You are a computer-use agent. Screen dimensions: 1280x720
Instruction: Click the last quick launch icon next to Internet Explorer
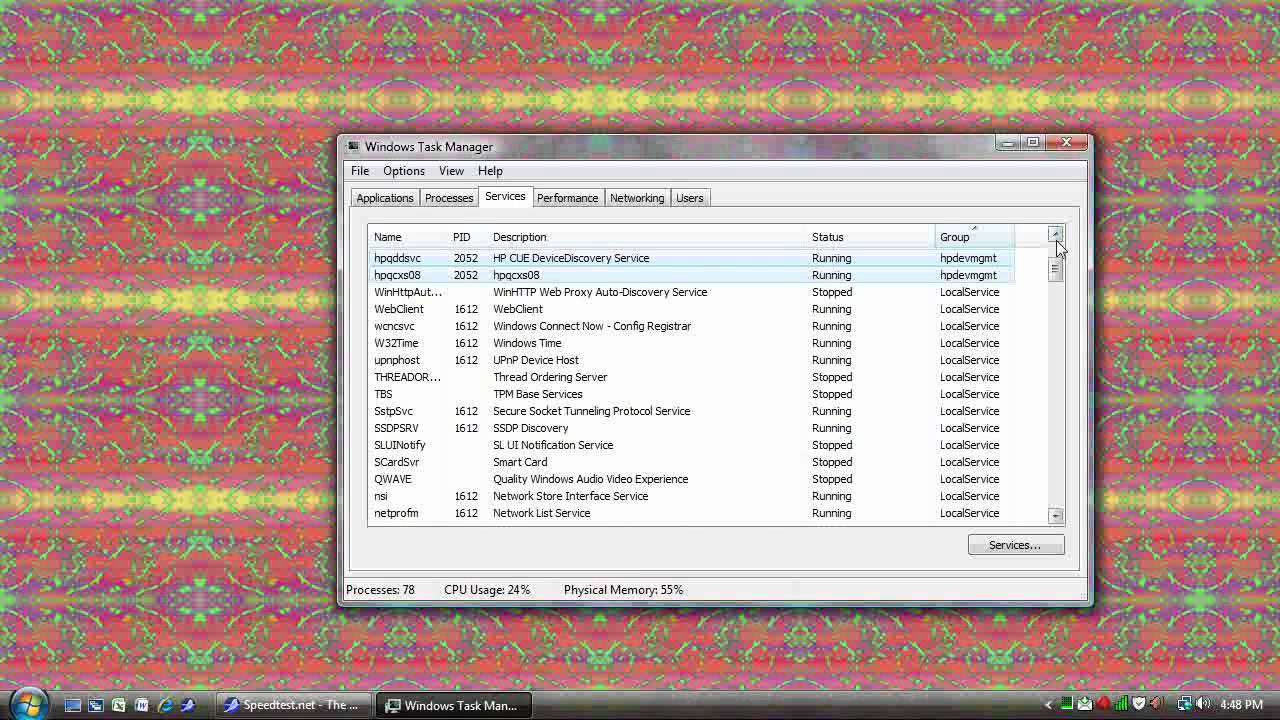pos(187,705)
